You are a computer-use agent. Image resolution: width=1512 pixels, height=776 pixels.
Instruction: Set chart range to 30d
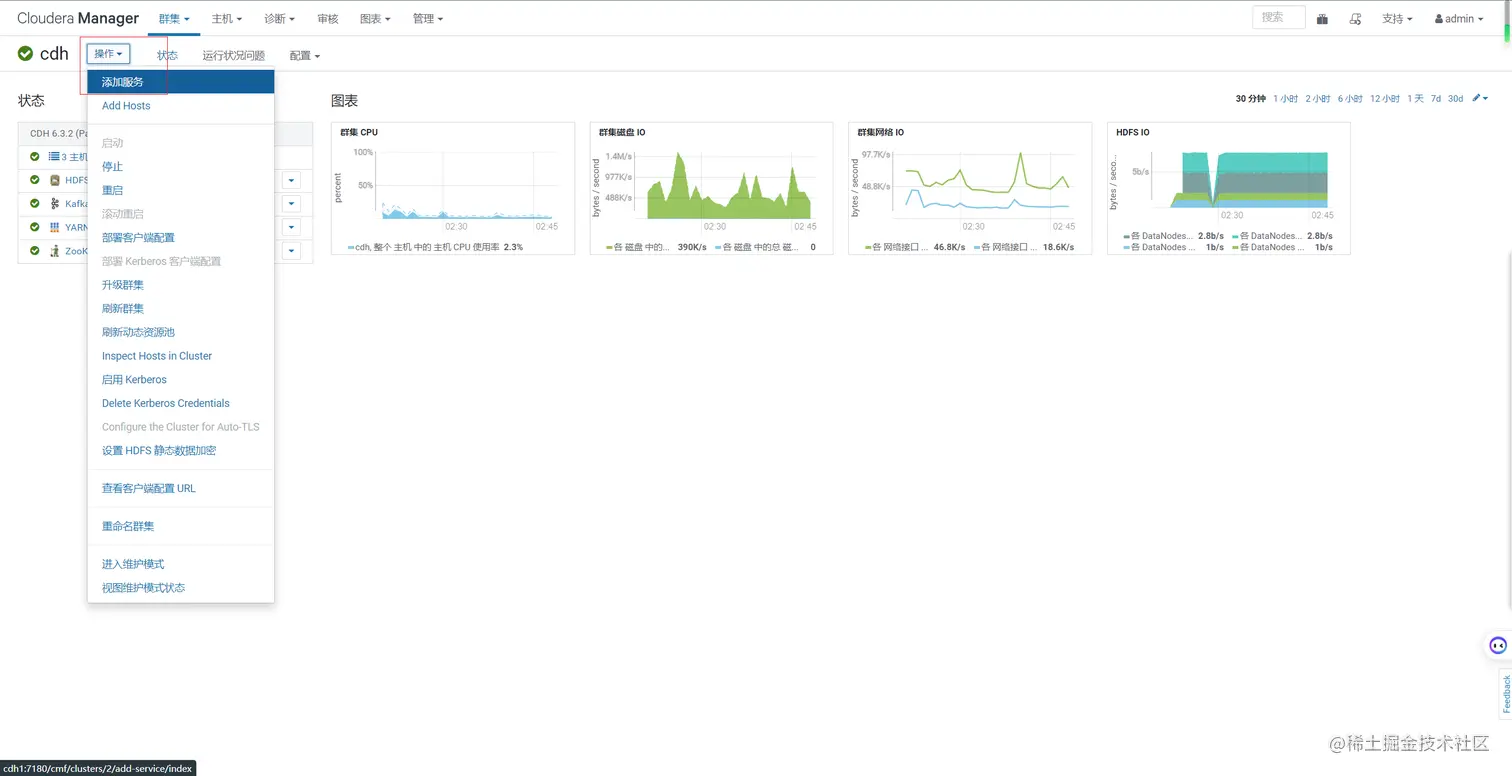click(1456, 99)
